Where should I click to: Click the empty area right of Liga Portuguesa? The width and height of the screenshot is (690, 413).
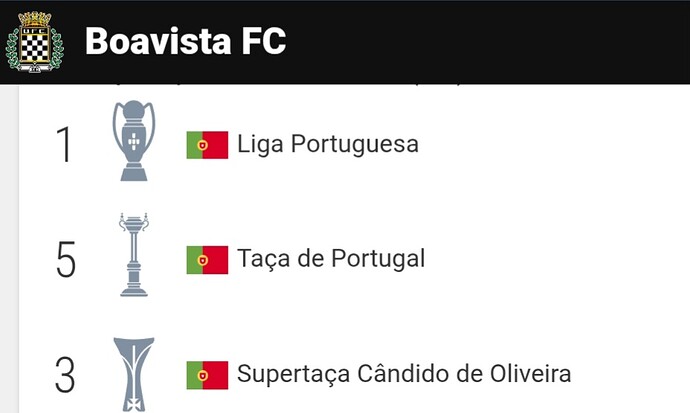(554, 144)
